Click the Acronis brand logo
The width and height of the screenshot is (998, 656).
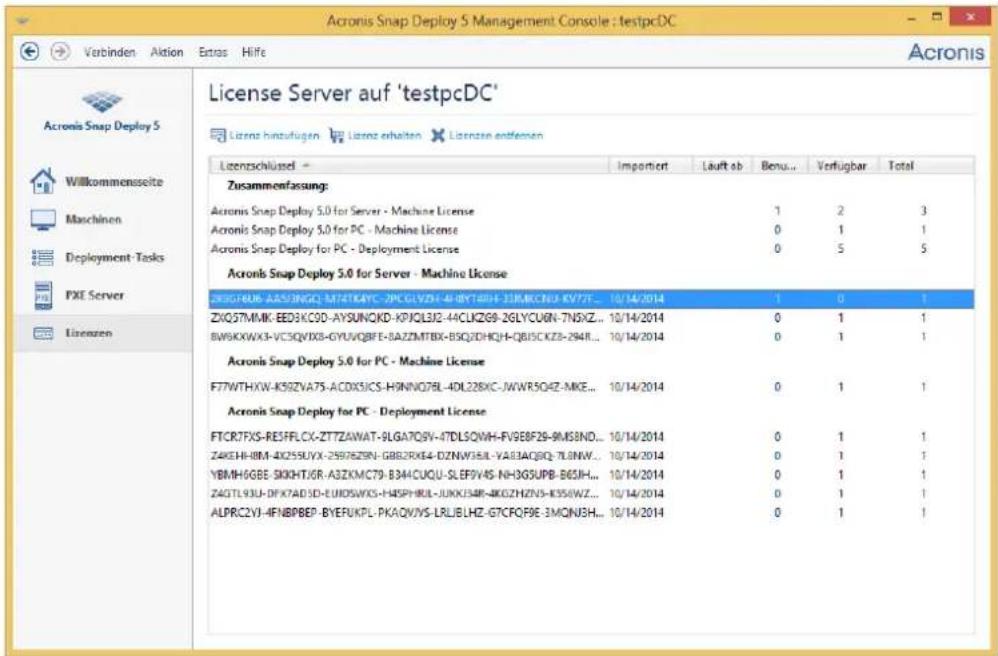pyautogui.click(x=945, y=52)
